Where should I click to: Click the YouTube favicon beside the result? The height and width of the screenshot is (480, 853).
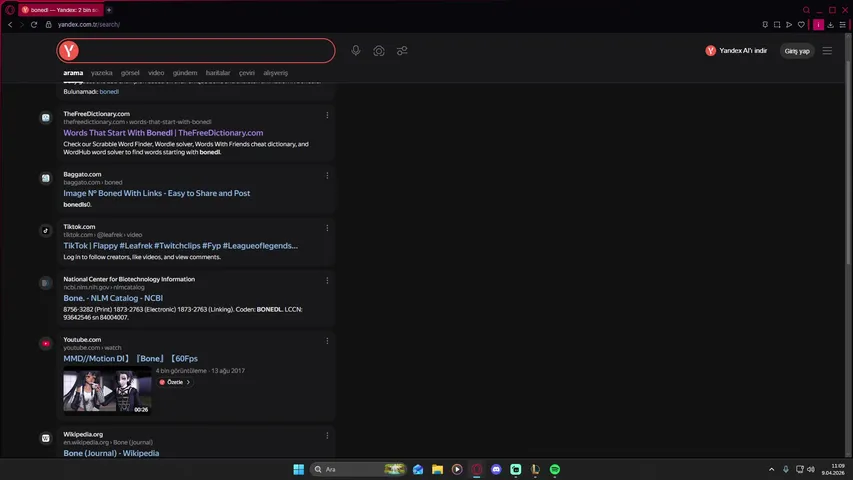(46, 343)
